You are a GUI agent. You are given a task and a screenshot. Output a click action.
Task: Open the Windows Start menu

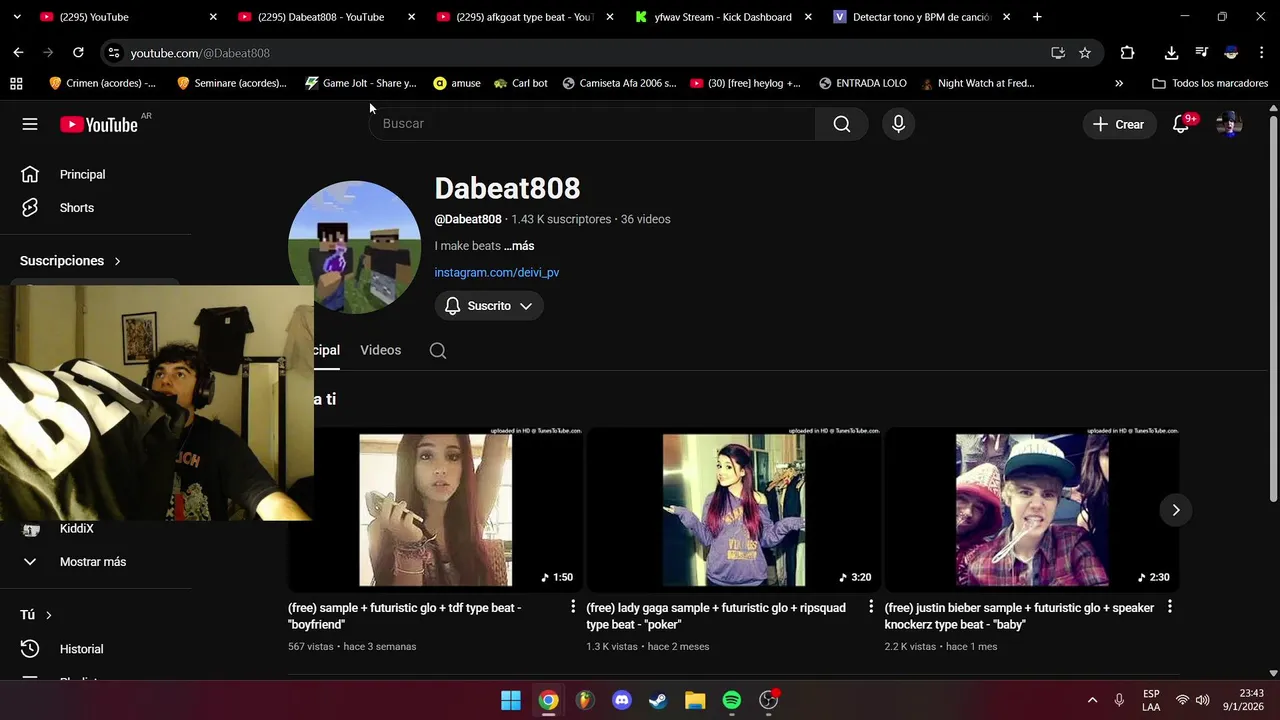click(511, 700)
